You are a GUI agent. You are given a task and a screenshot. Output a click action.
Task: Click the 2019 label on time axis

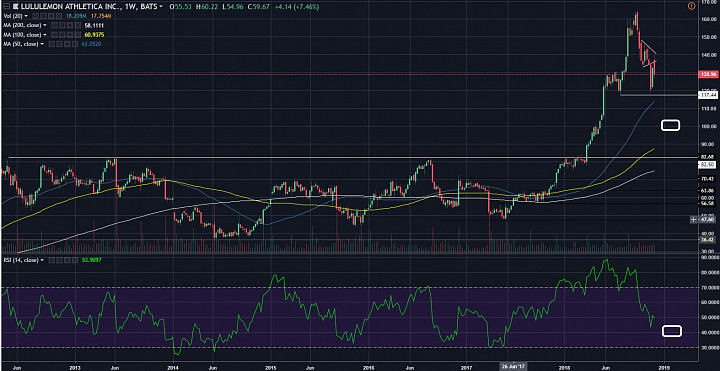[x=663, y=367]
